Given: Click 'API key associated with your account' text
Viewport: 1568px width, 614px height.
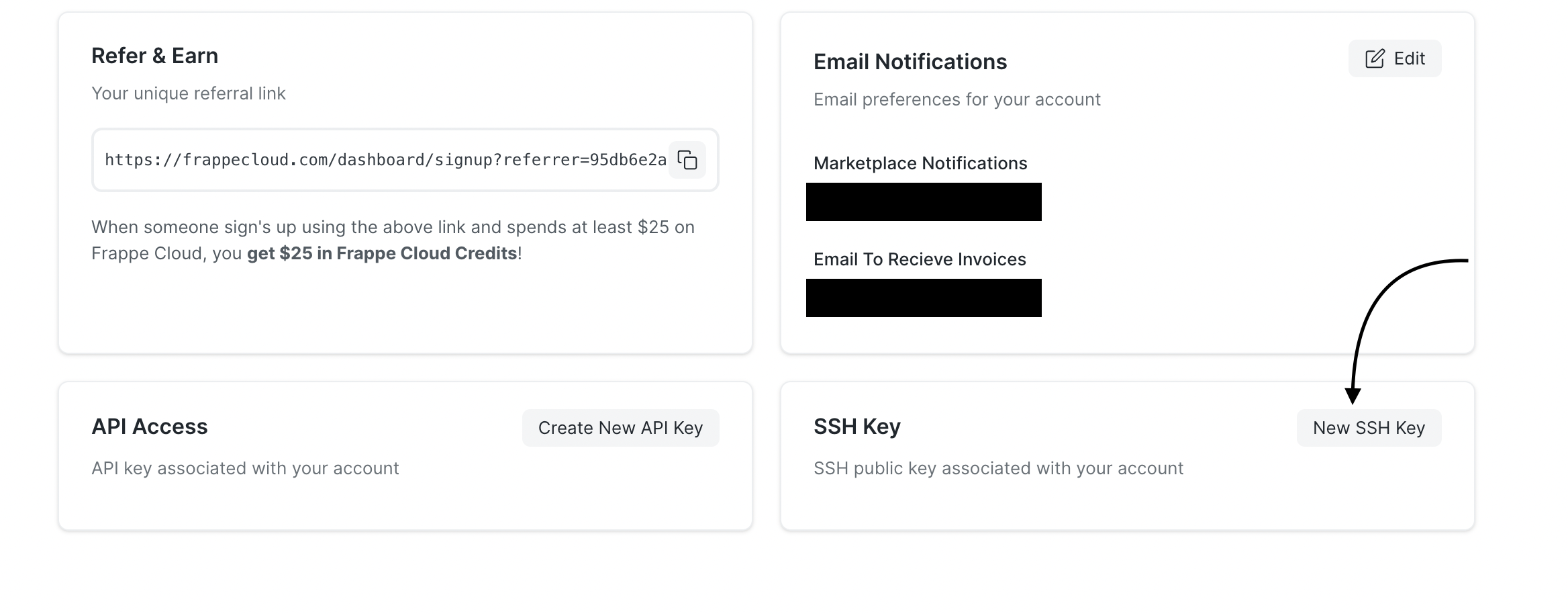Looking at the screenshot, I should point(245,468).
